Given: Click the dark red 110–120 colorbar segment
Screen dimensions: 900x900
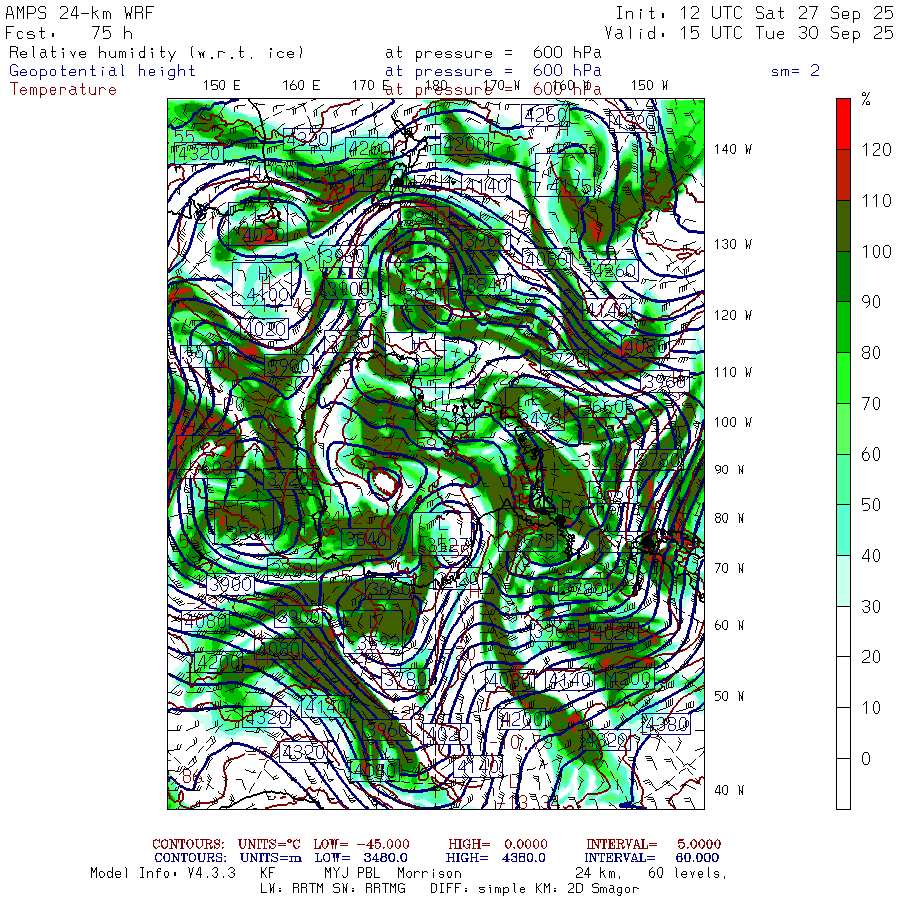Looking at the screenshot, I should [843, 175].
